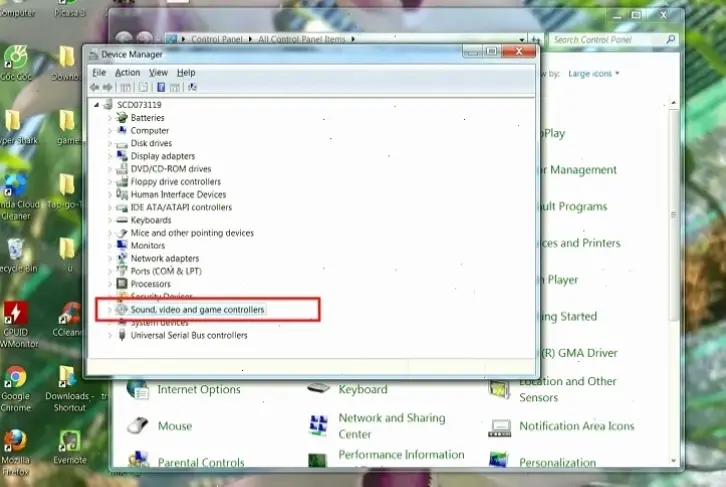Image resolution: width=726 pixels, height=487 pixels.
Task: Open the View by Large icons dropdown
Action: 593,73
